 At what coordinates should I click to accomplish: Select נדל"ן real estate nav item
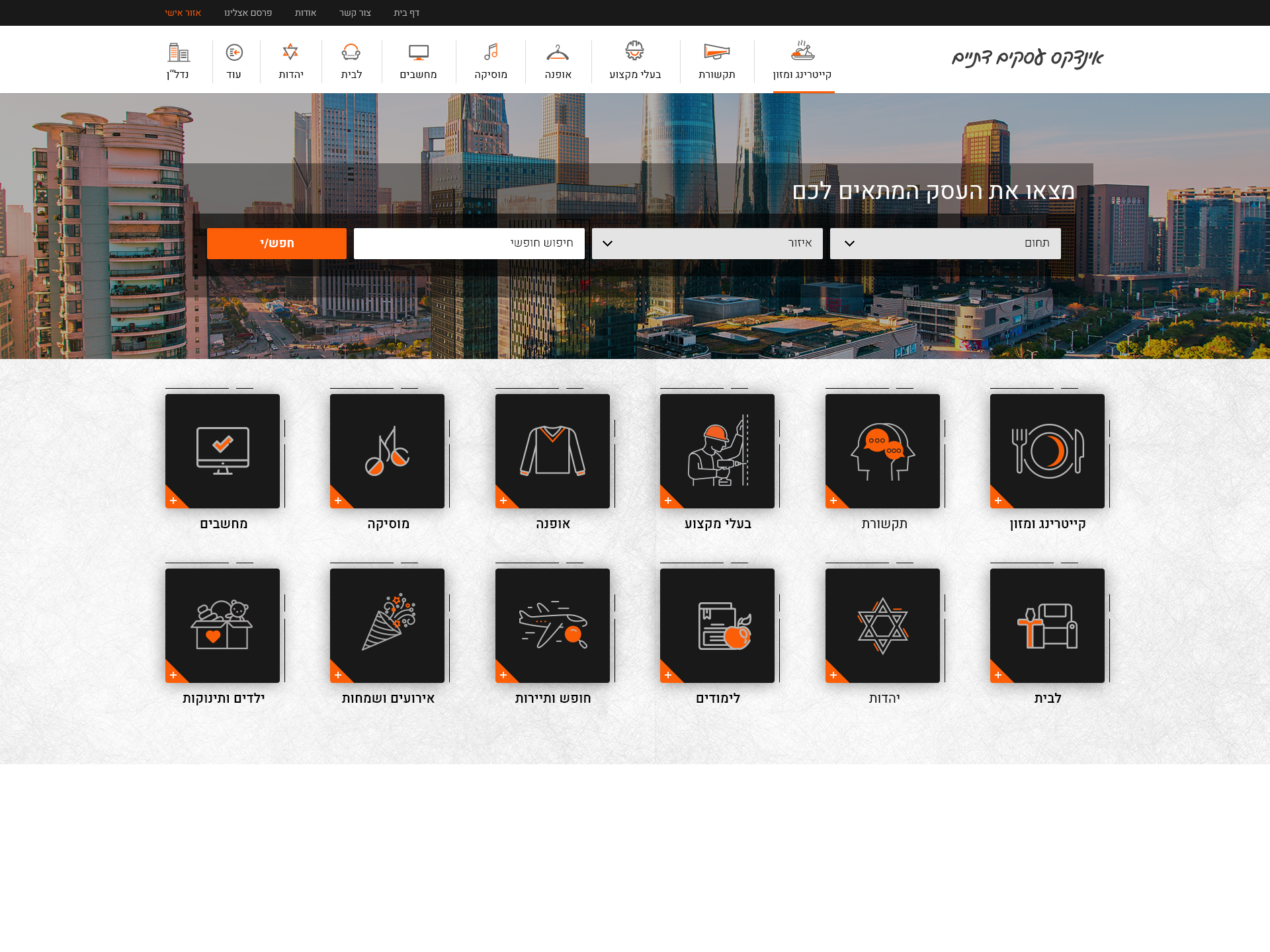(178, 61)
